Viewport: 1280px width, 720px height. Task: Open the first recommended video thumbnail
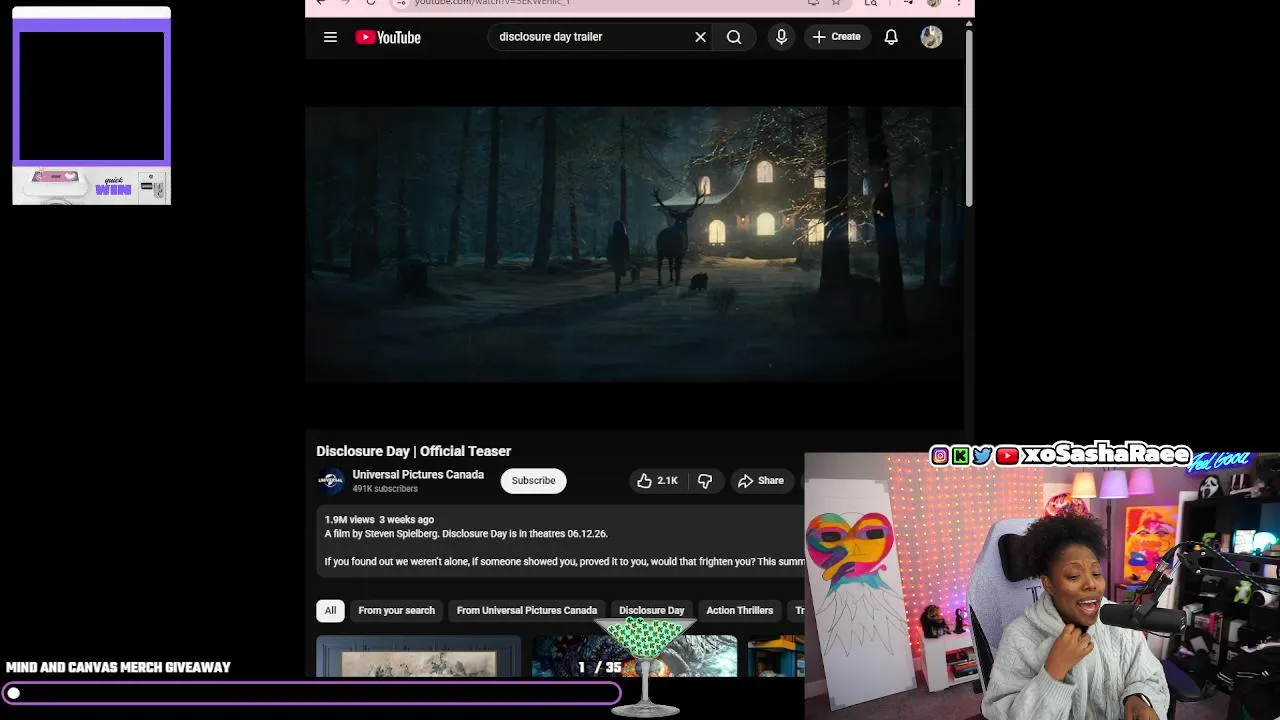coord(419,656)
